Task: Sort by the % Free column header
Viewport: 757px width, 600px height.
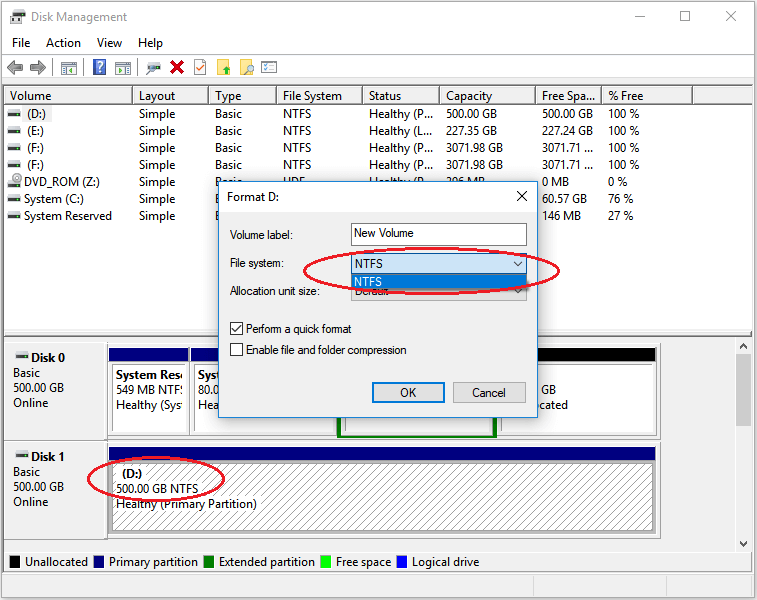Action: click(x=647, y=96)
